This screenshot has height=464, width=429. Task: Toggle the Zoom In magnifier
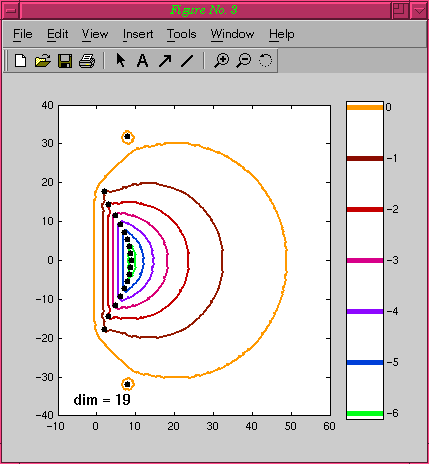[x=222, y=61]
